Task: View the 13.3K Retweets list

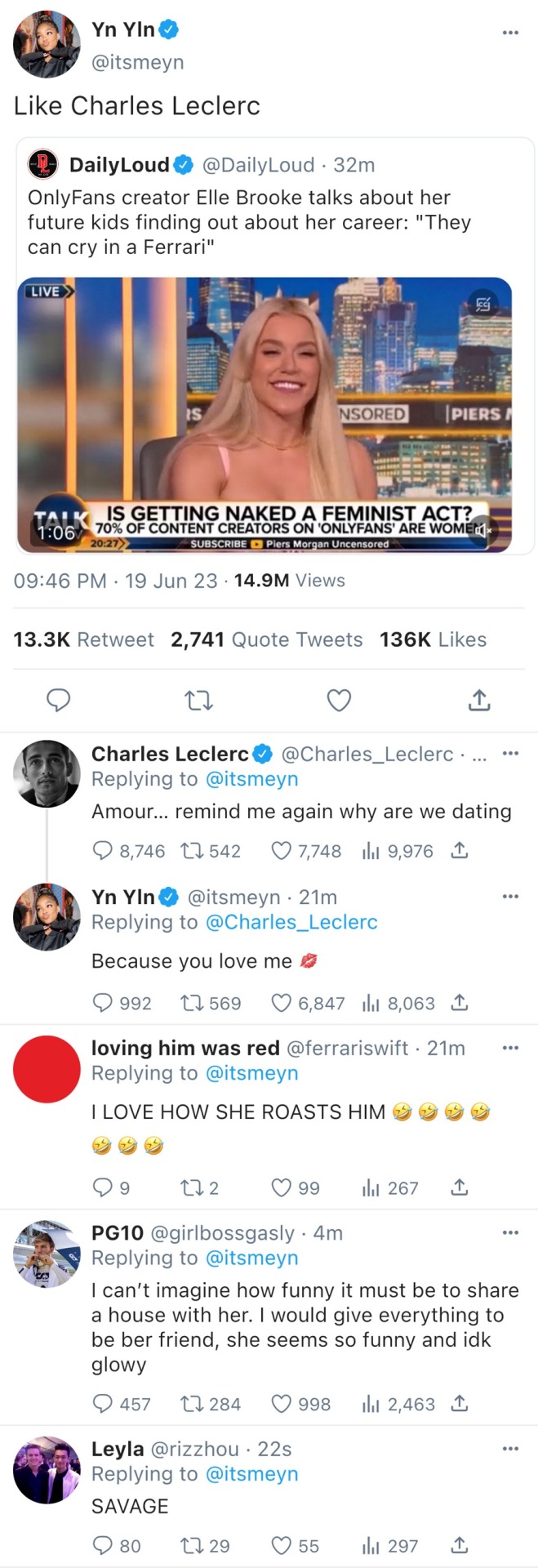Action: 83,639
